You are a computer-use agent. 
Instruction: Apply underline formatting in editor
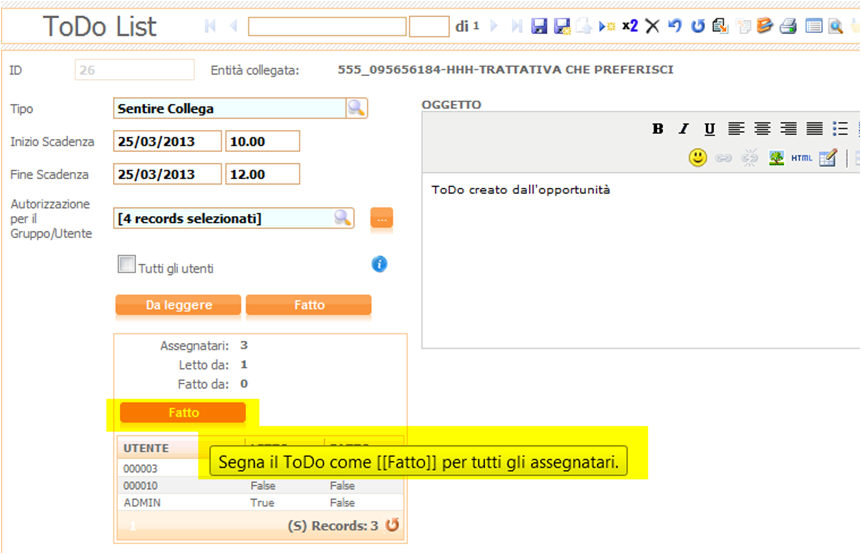[710, 129]
